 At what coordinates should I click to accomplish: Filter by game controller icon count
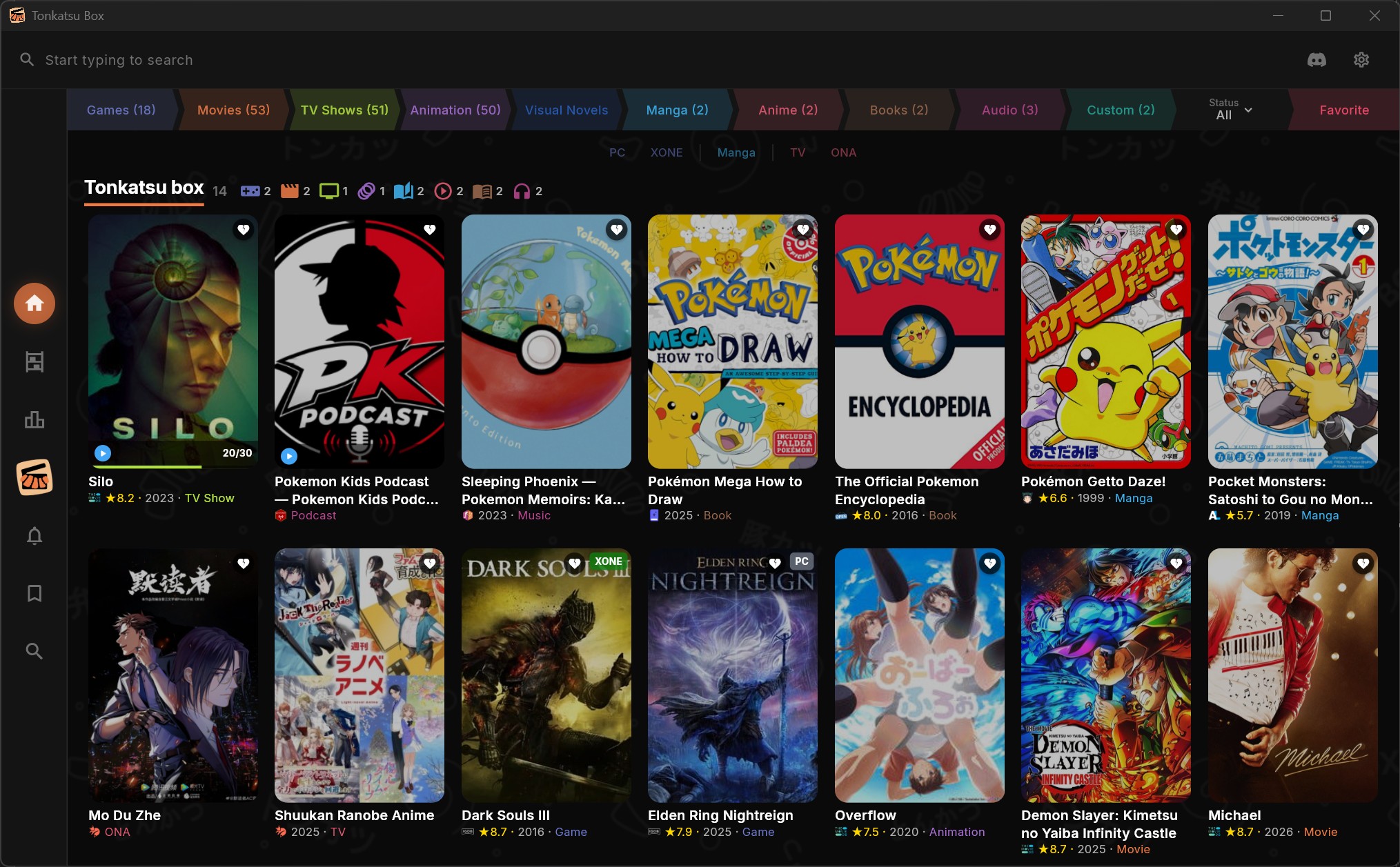tap(255, 191)
